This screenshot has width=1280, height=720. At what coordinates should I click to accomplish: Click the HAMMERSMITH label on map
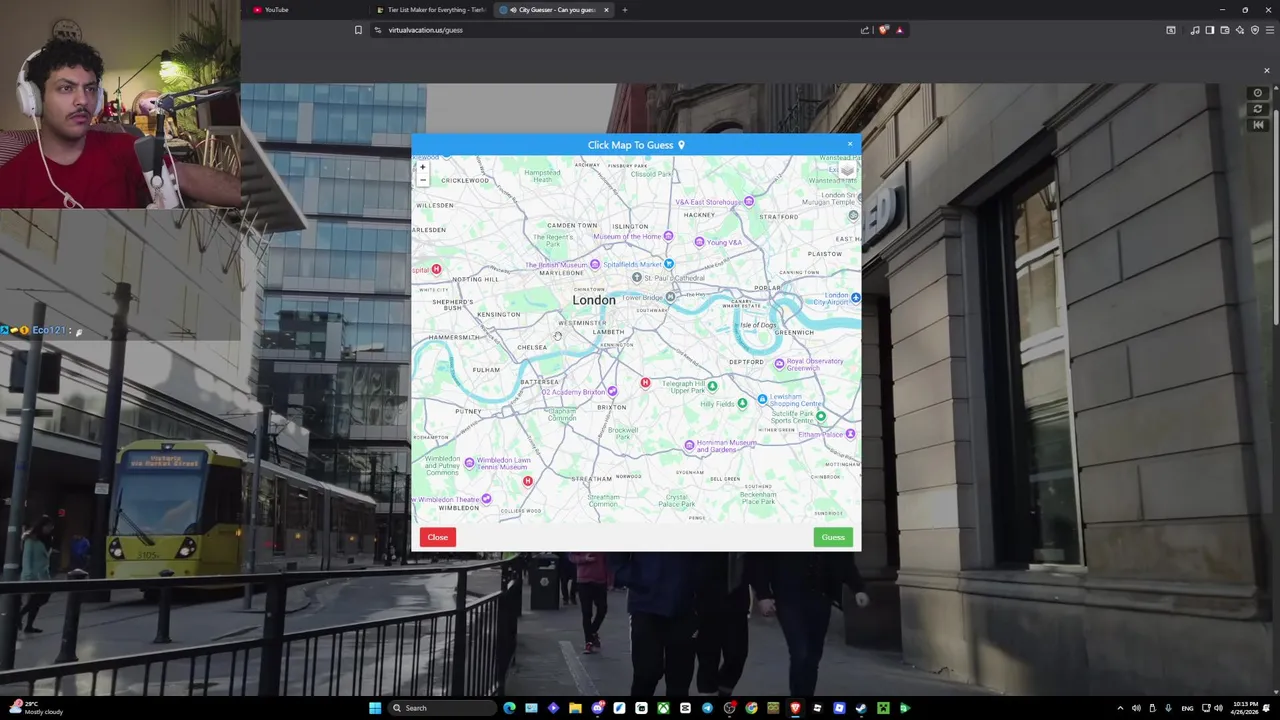[x=454, y=337]
